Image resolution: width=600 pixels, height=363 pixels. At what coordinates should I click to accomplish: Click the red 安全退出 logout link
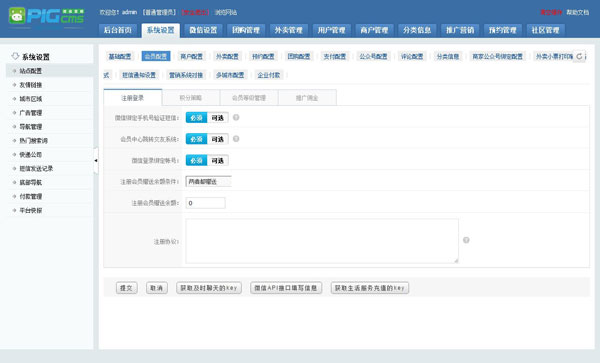(195, 12)
